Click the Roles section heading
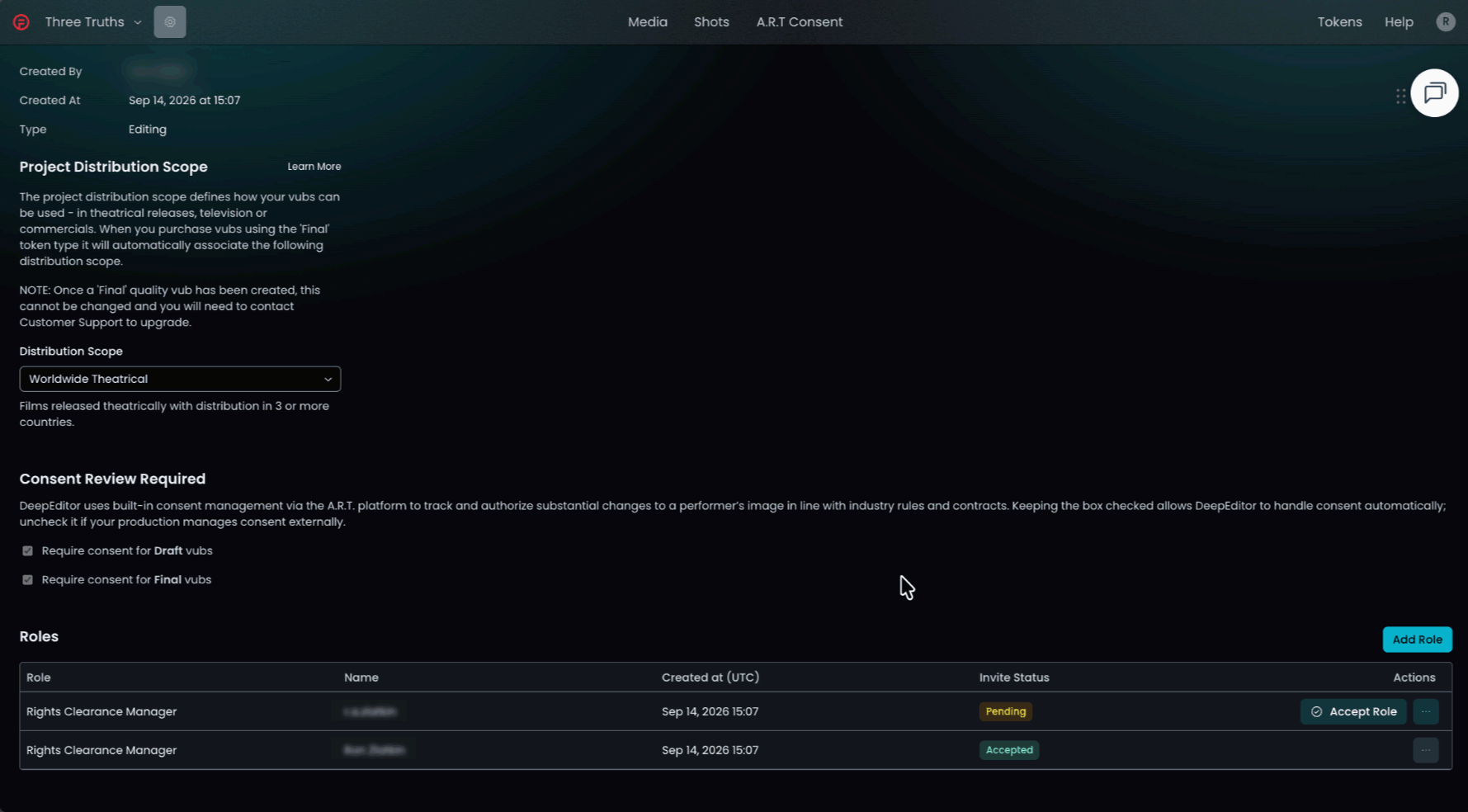 click(39, 637)
